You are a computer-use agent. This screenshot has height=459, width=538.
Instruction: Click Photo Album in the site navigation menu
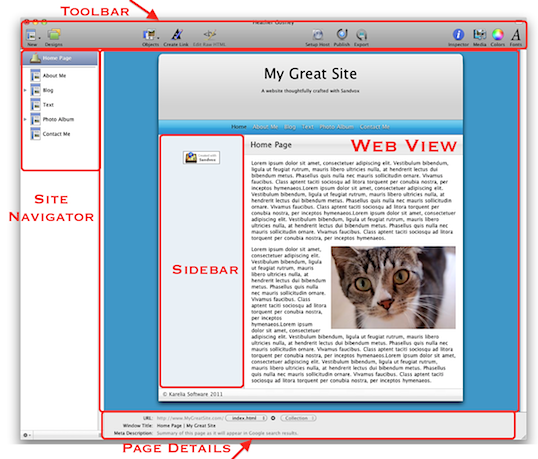coord(337,127)
